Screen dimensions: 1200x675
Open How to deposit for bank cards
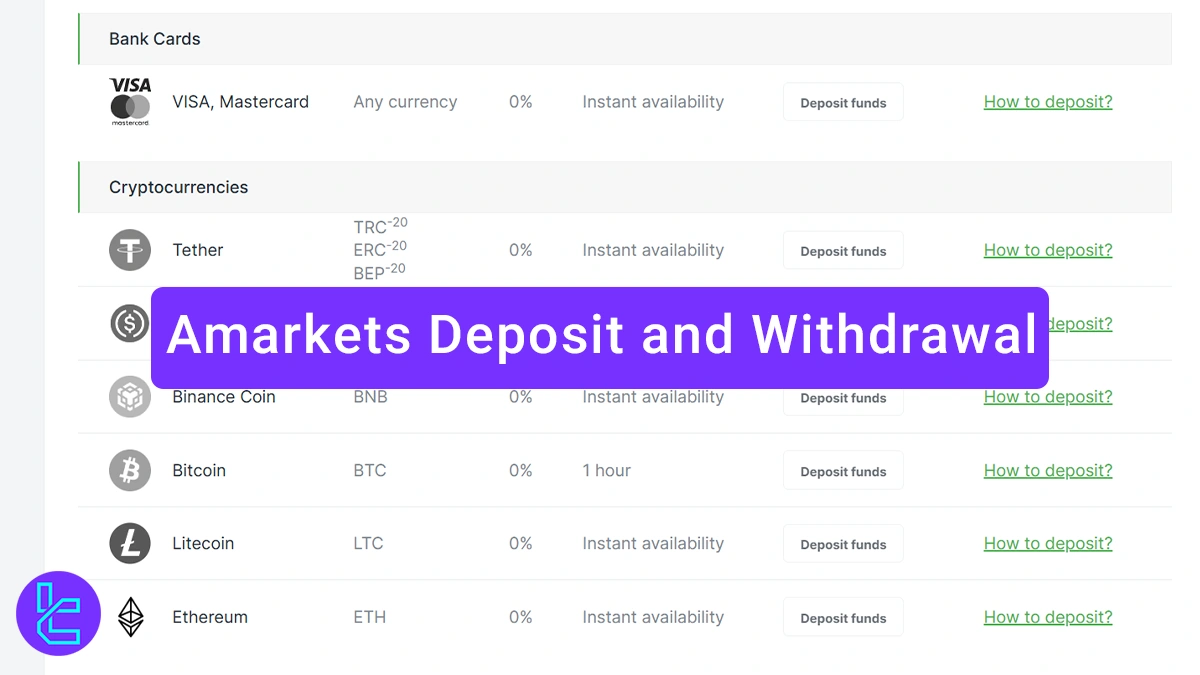[x=1048, y=101]
